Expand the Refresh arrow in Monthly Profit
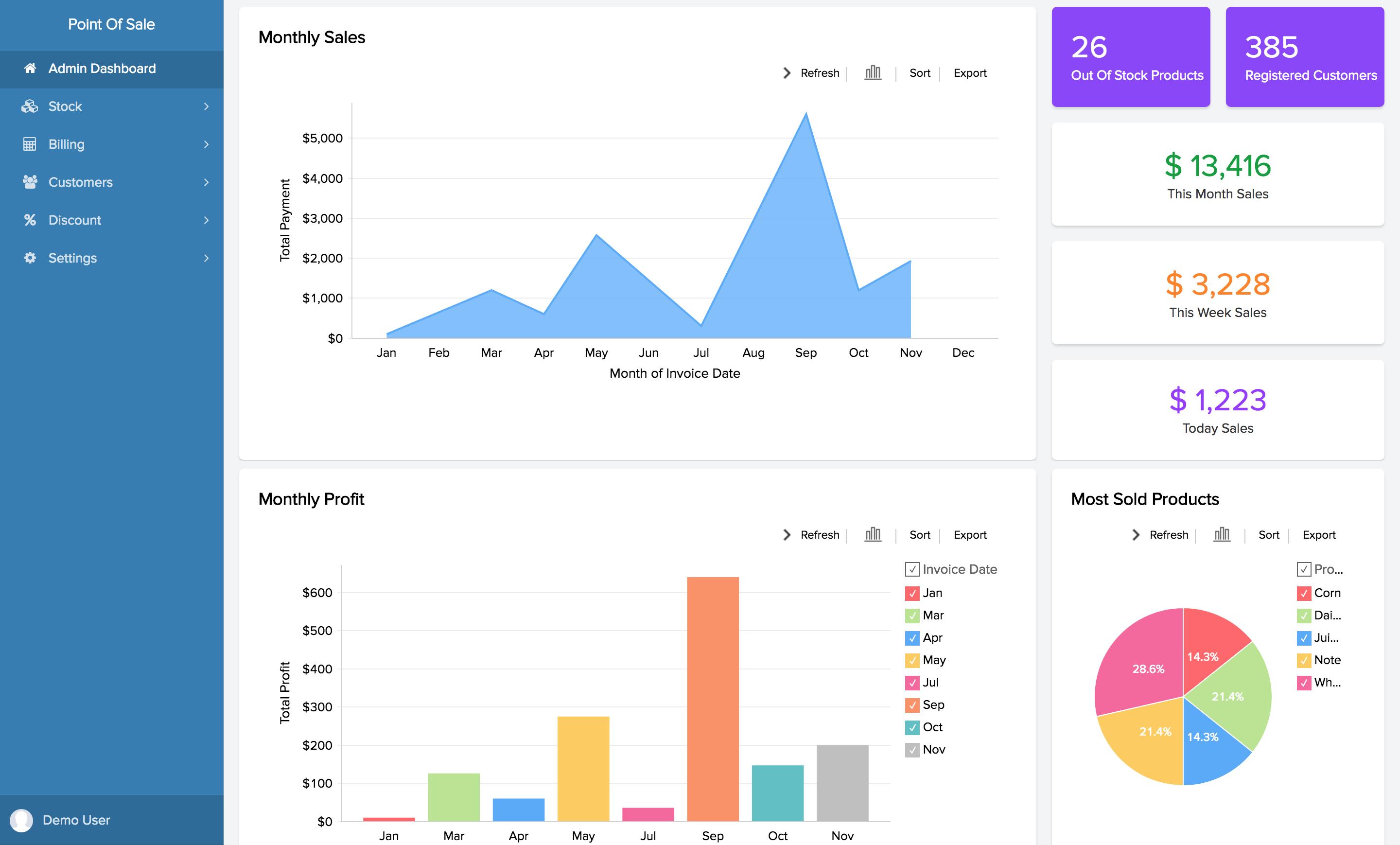This screenshot has height=845, width=1400. tap(787, 535)
